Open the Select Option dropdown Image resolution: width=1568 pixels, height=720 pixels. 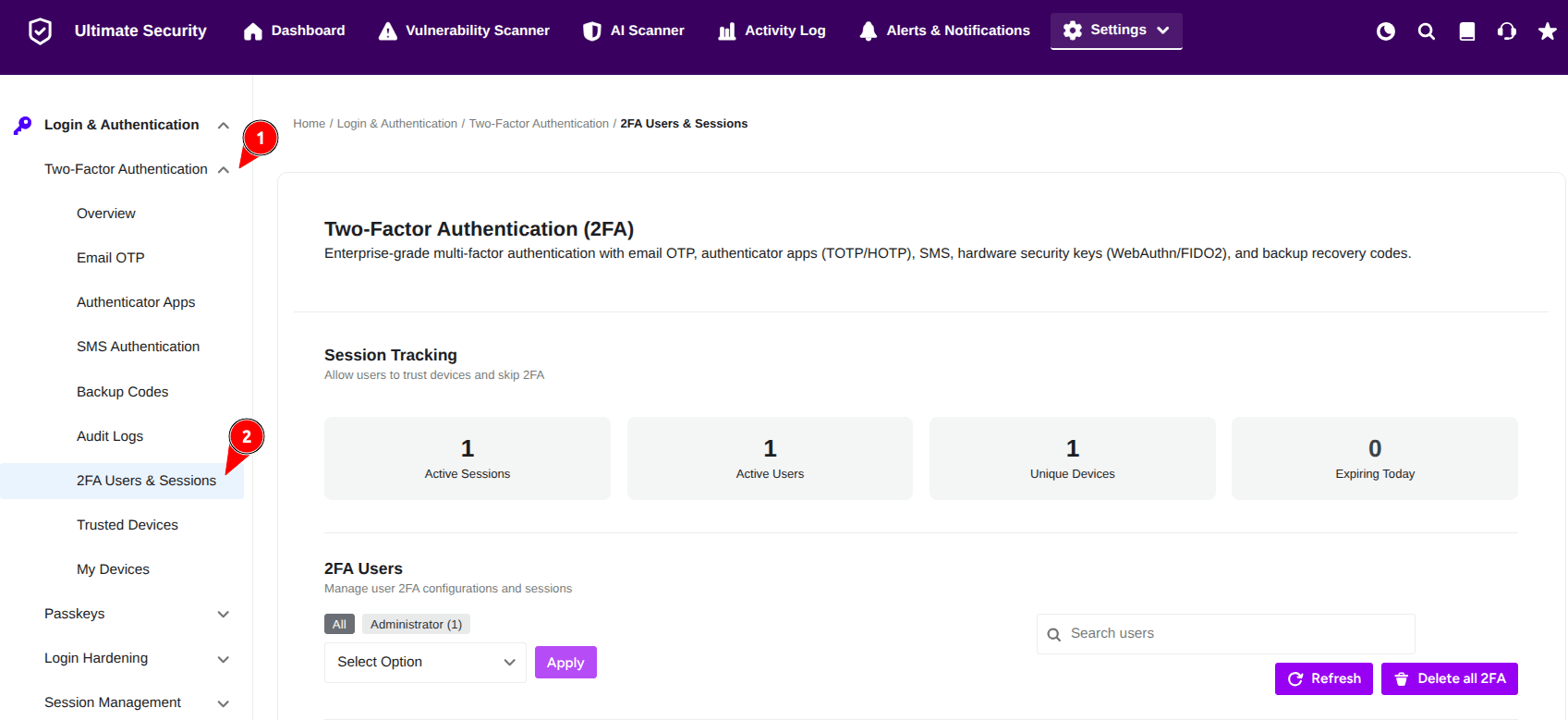425,663
